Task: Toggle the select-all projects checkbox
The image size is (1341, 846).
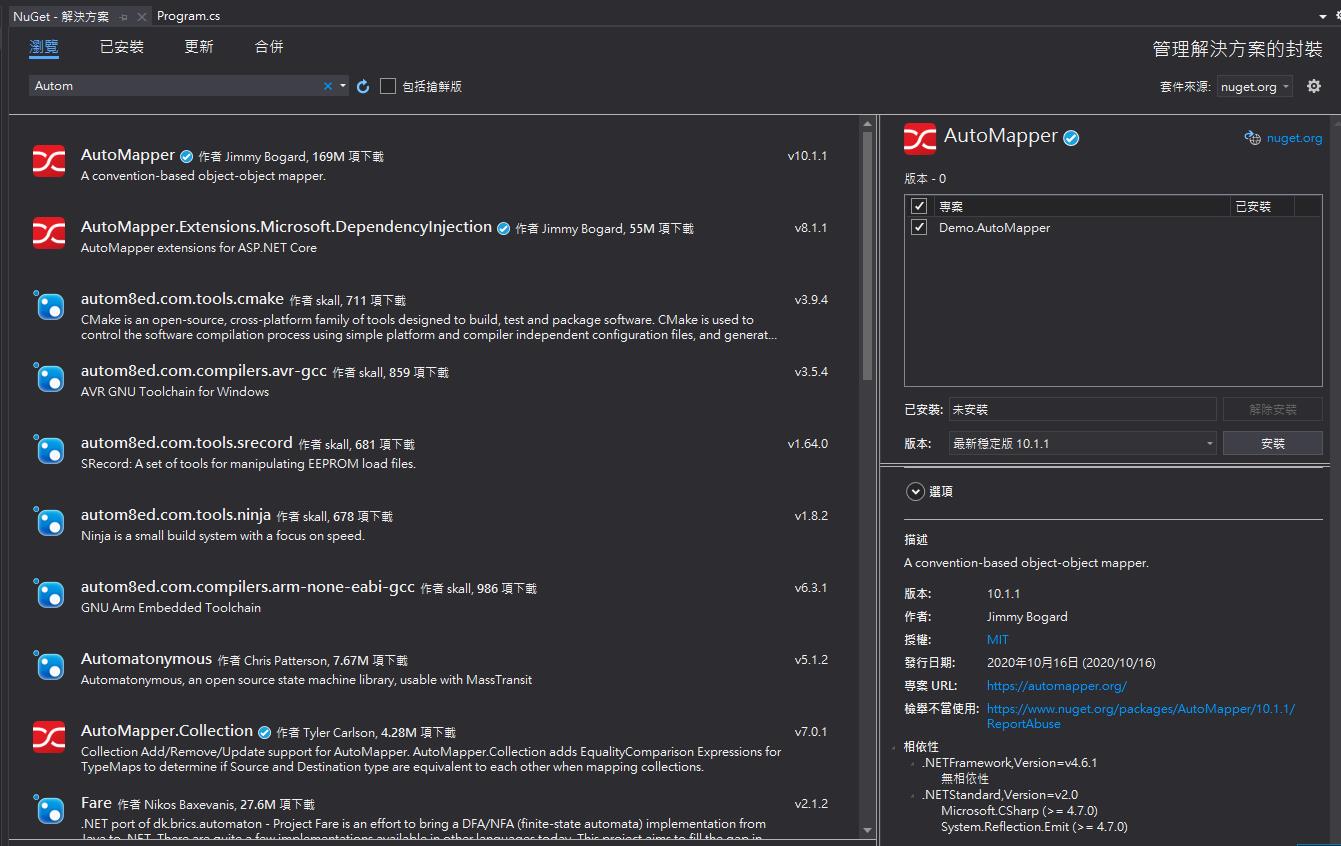Action: pyautogui.click(x=919, y=206)
